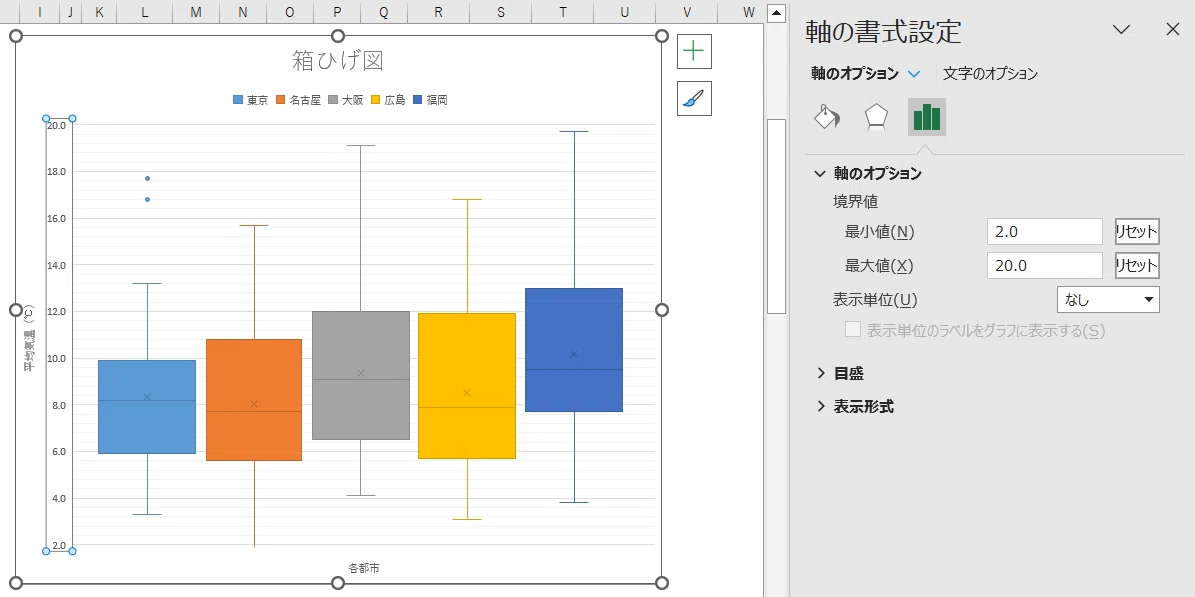Click the 広島 legend entry
Screen dimensions: 1195x597
point(389,100)
